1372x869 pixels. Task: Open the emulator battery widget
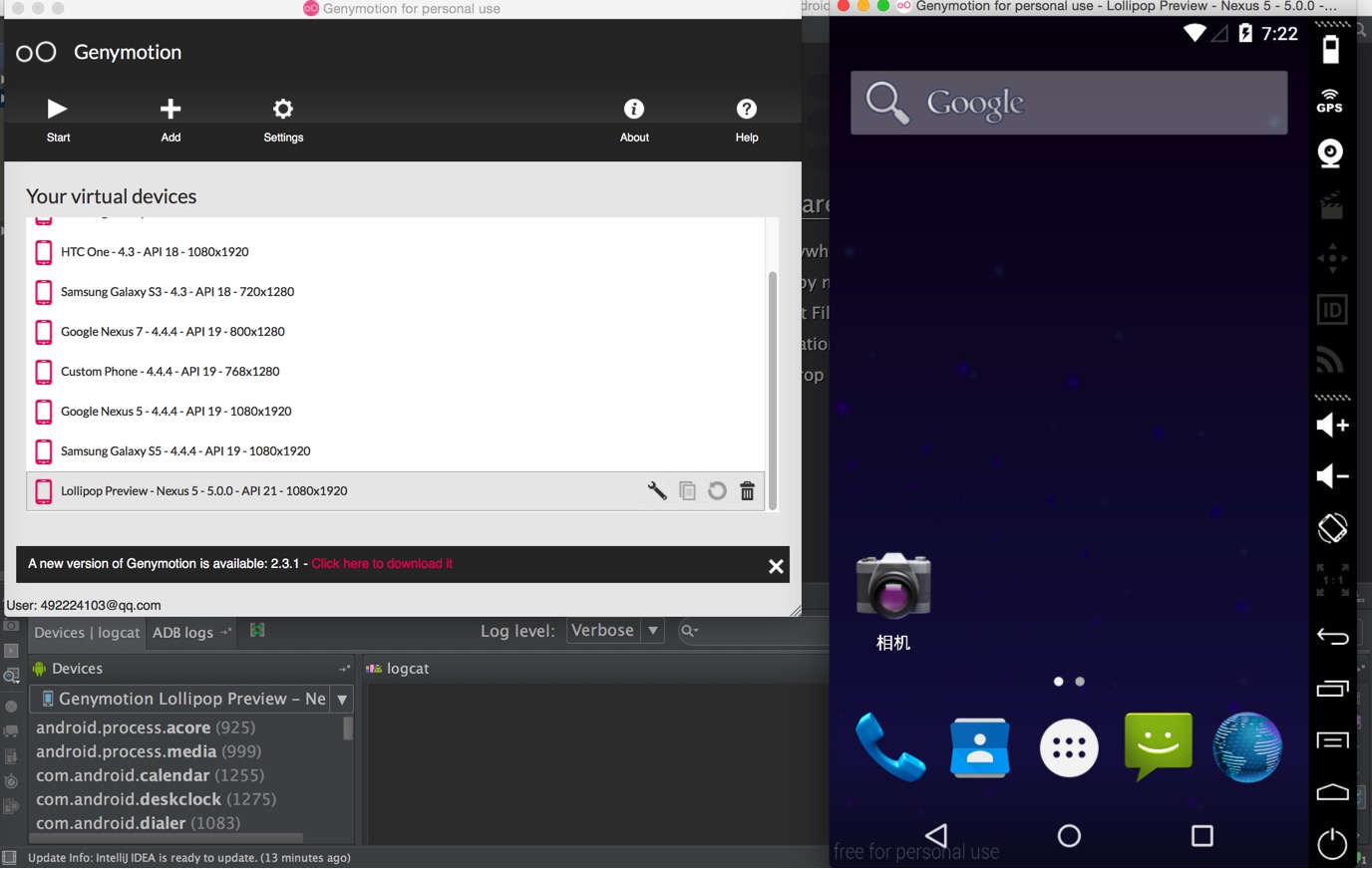click(x=1330, y=49)
